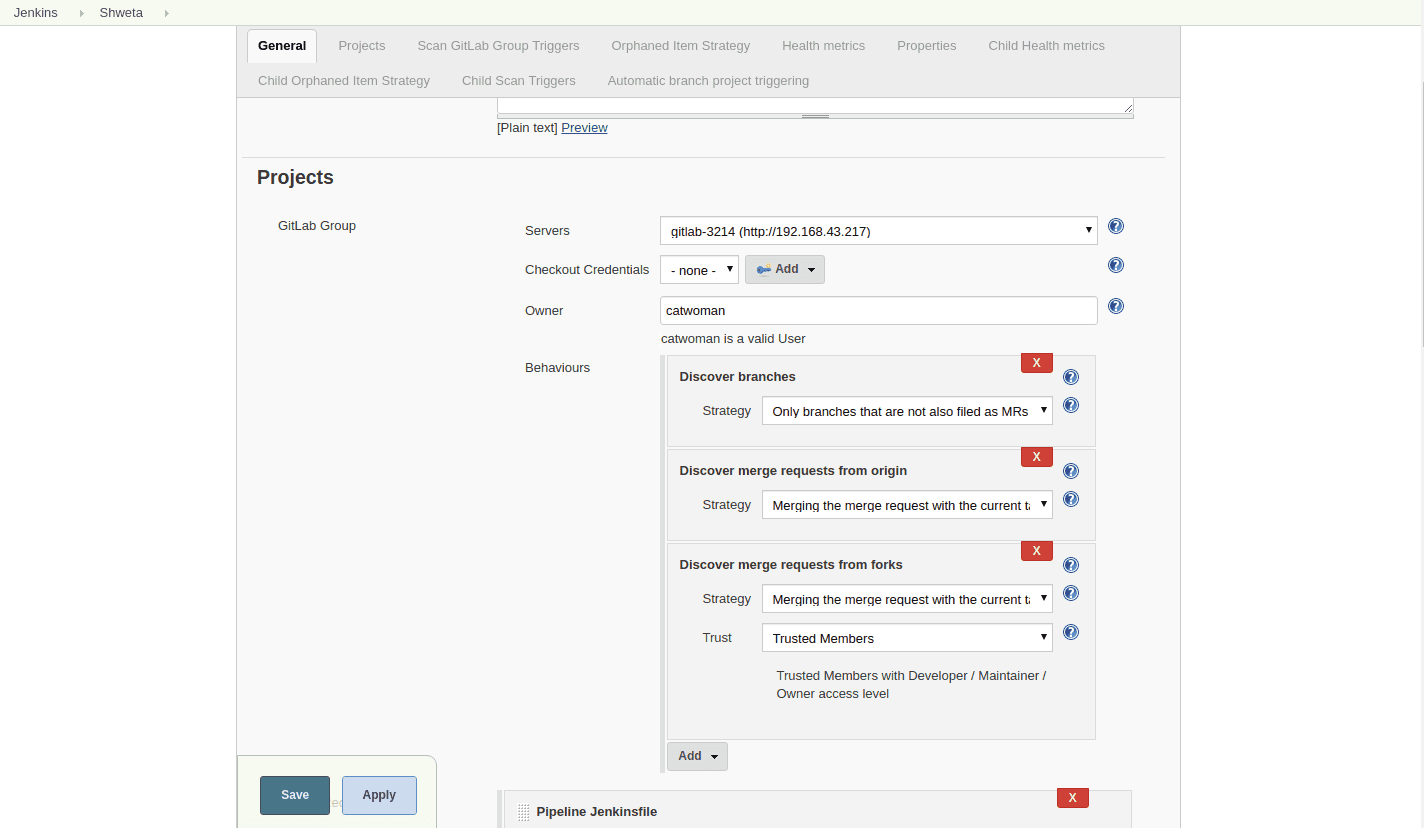
Task: Open help next to Checkout Credentials
Action: 1115,265
